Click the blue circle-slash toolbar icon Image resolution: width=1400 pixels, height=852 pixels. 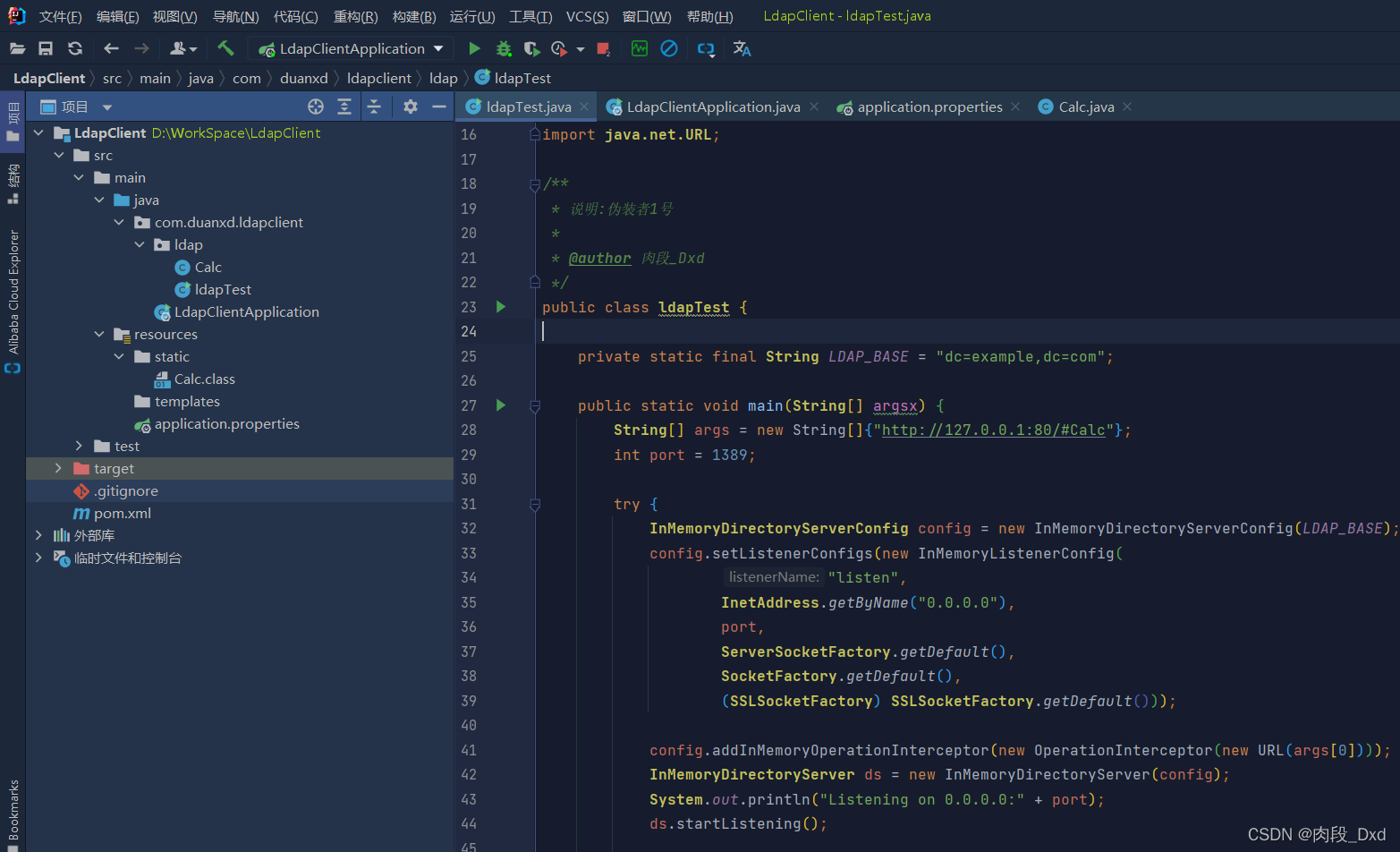coord(669,48)
